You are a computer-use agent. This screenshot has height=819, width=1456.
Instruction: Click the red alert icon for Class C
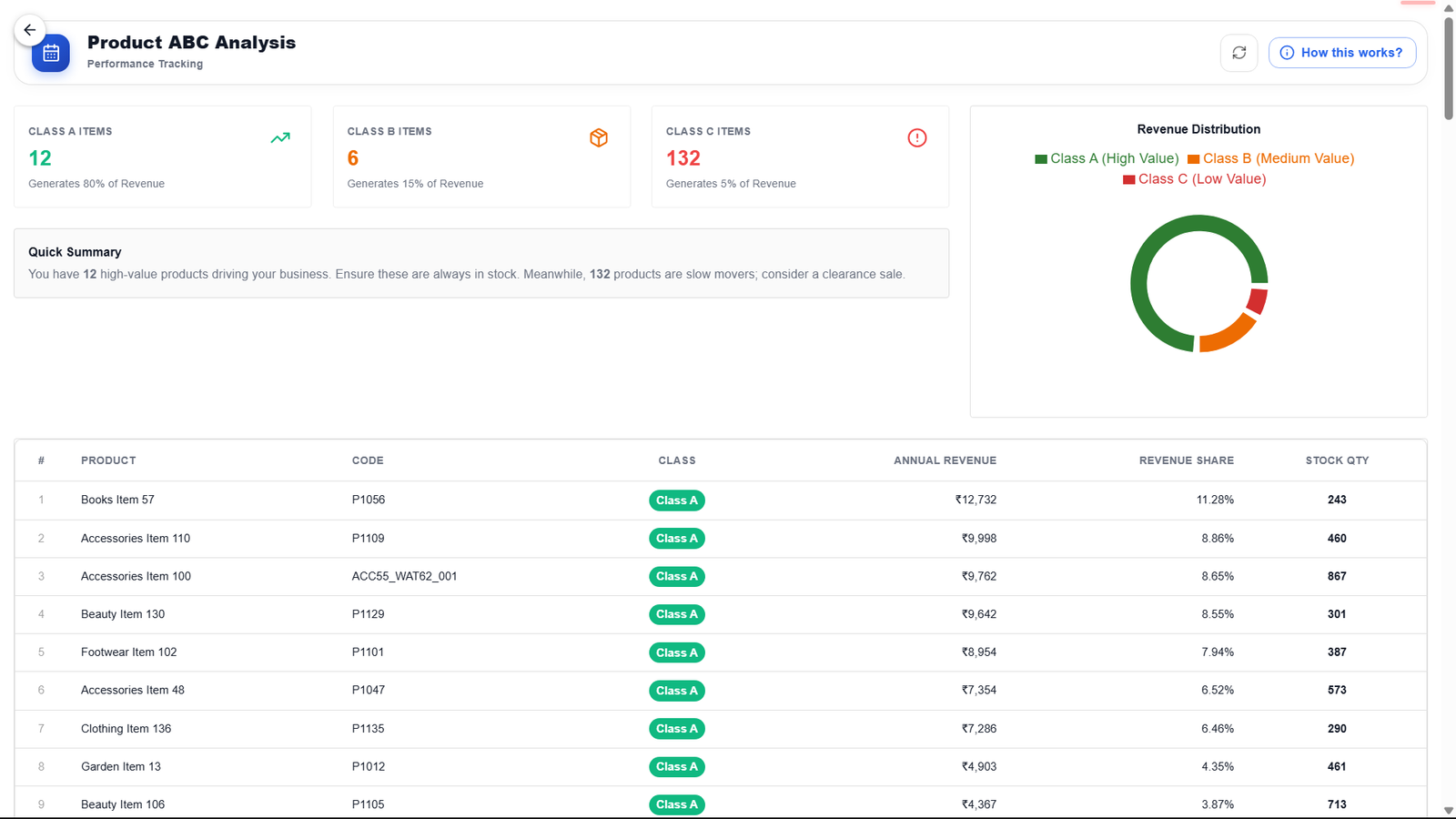tap(917, 137)
